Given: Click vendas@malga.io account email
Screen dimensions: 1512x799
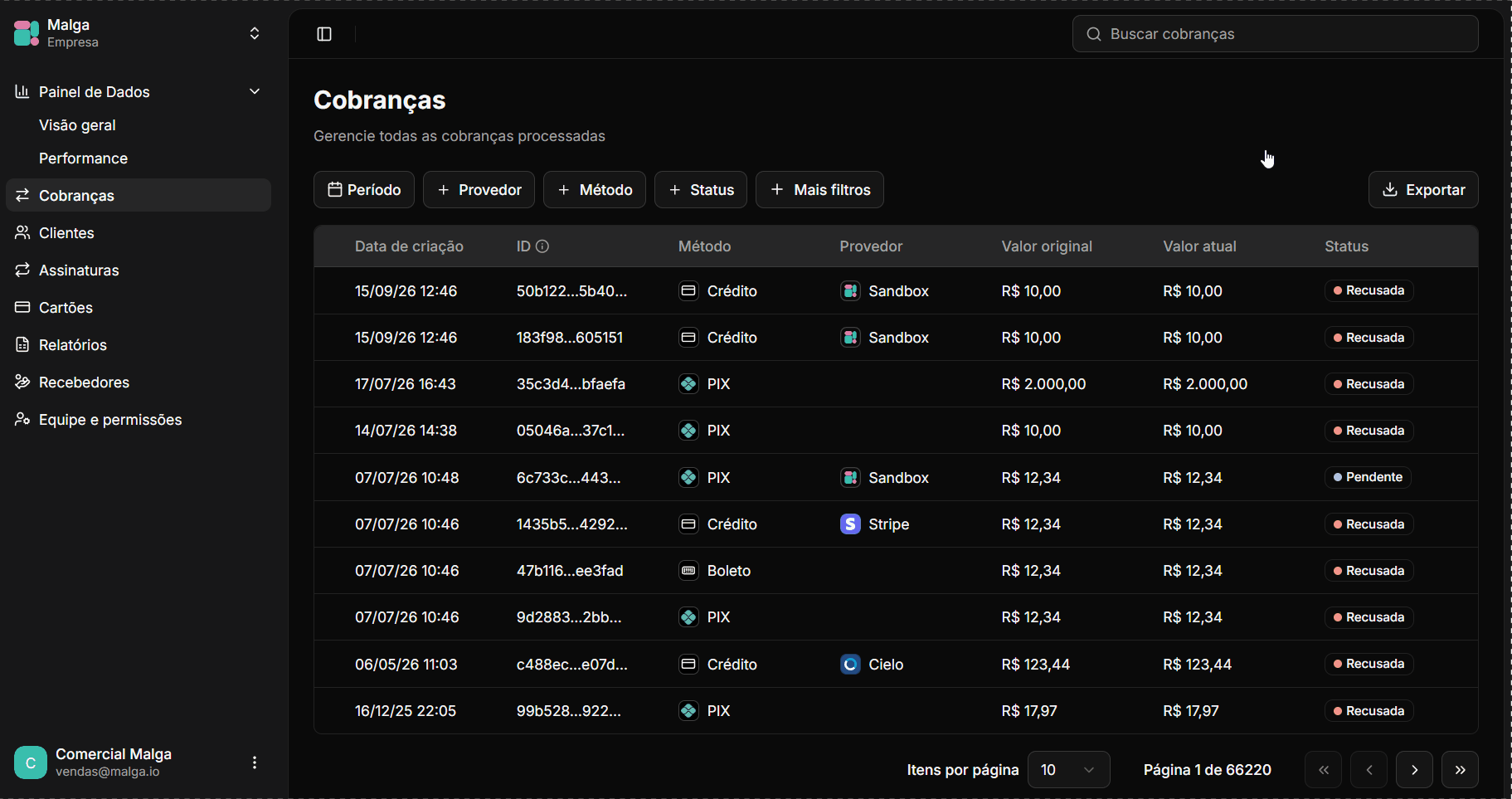Looking at the screenshot, I should [108, 772].
